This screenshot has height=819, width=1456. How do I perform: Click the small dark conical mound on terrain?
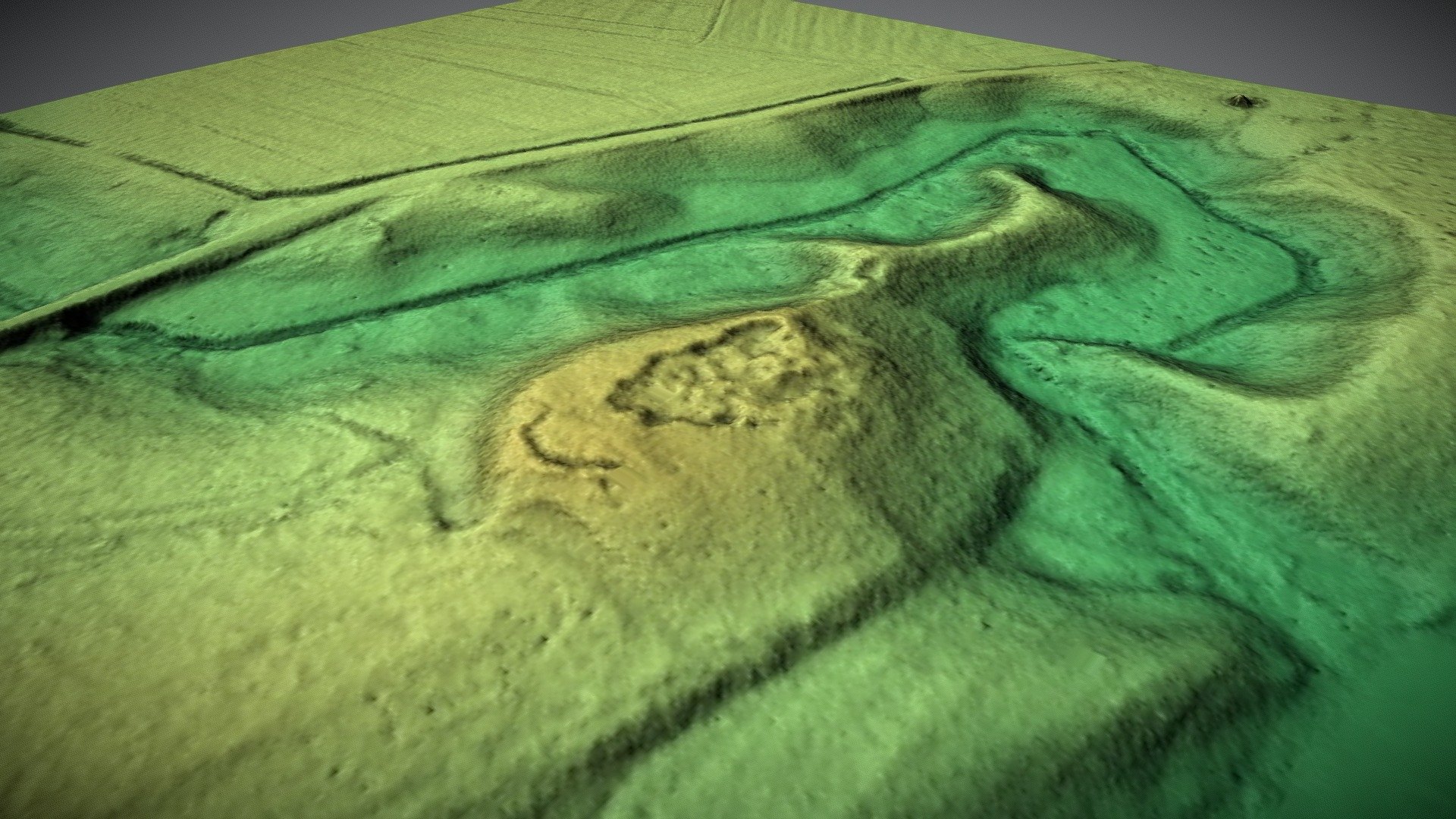click(1241, 100)
